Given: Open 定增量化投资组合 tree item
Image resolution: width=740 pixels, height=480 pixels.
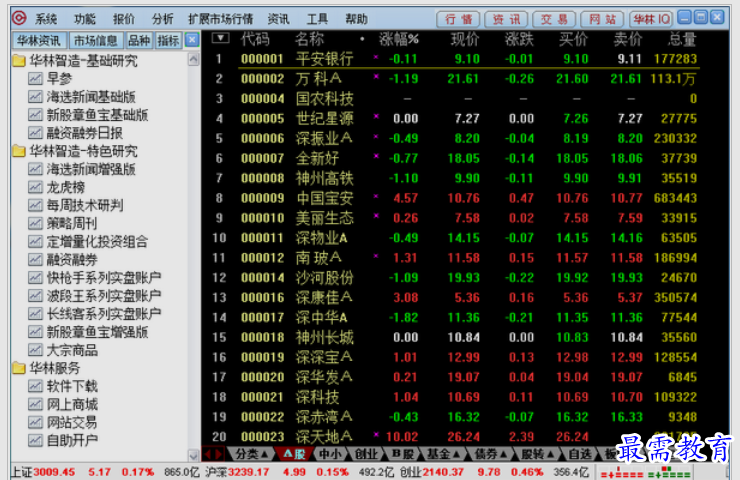Looking at the screenshot, I should coord(97,242).
